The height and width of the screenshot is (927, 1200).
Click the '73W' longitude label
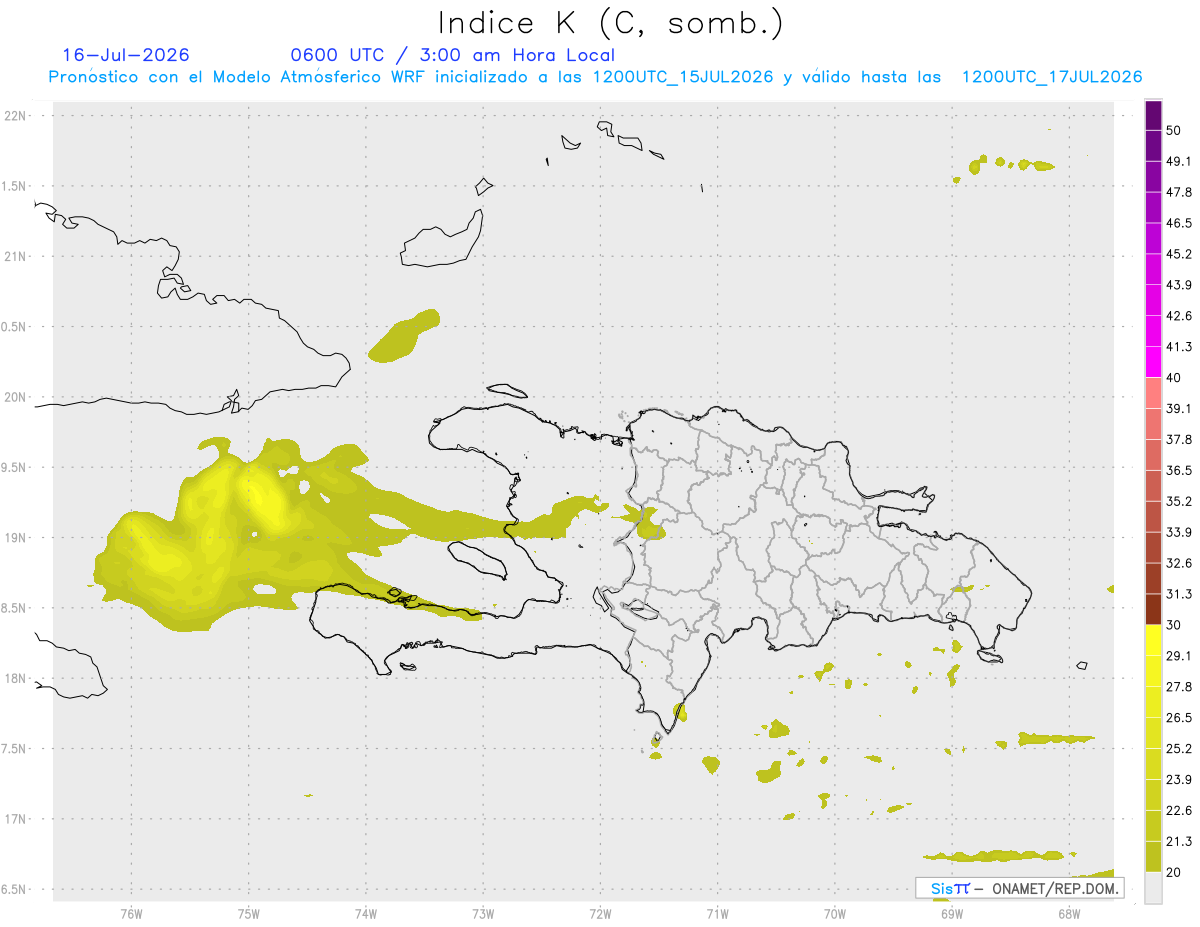click(483, 914)
